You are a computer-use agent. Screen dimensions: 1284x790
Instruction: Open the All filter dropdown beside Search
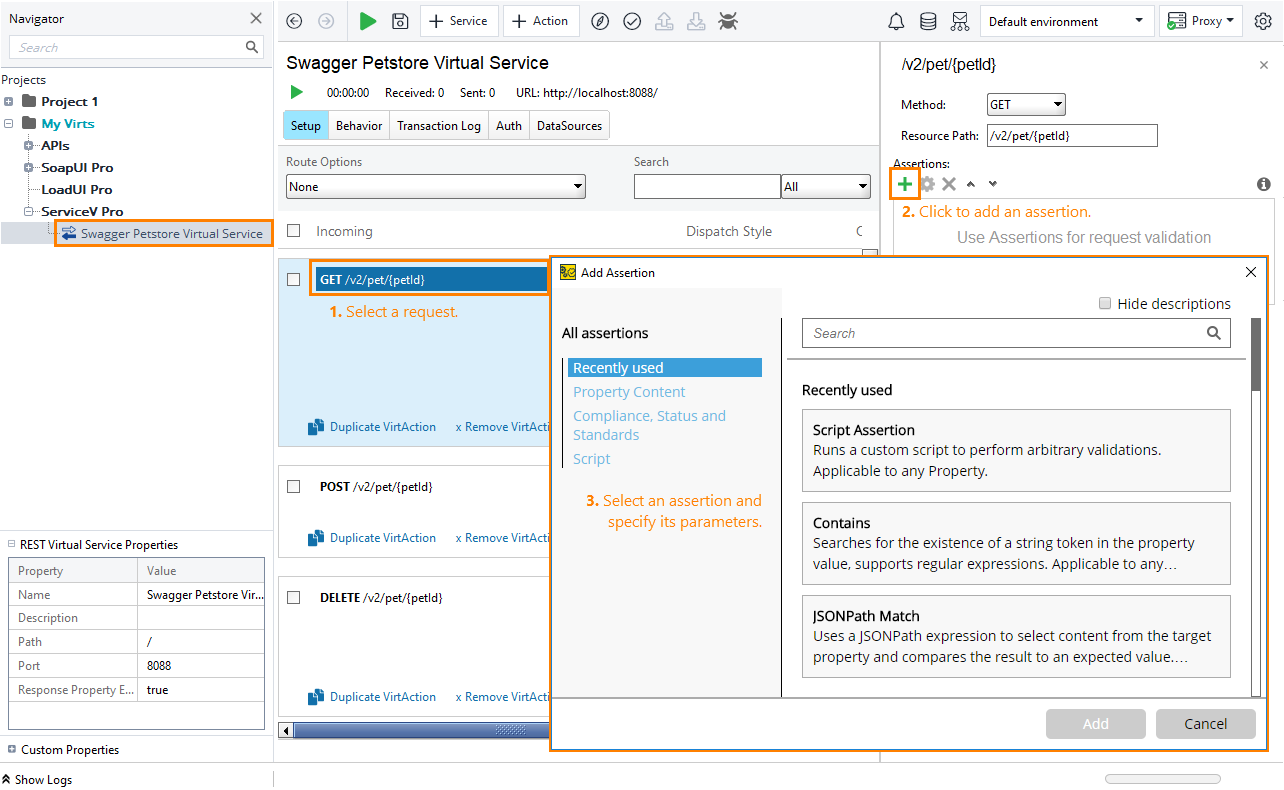pos(826,187)
